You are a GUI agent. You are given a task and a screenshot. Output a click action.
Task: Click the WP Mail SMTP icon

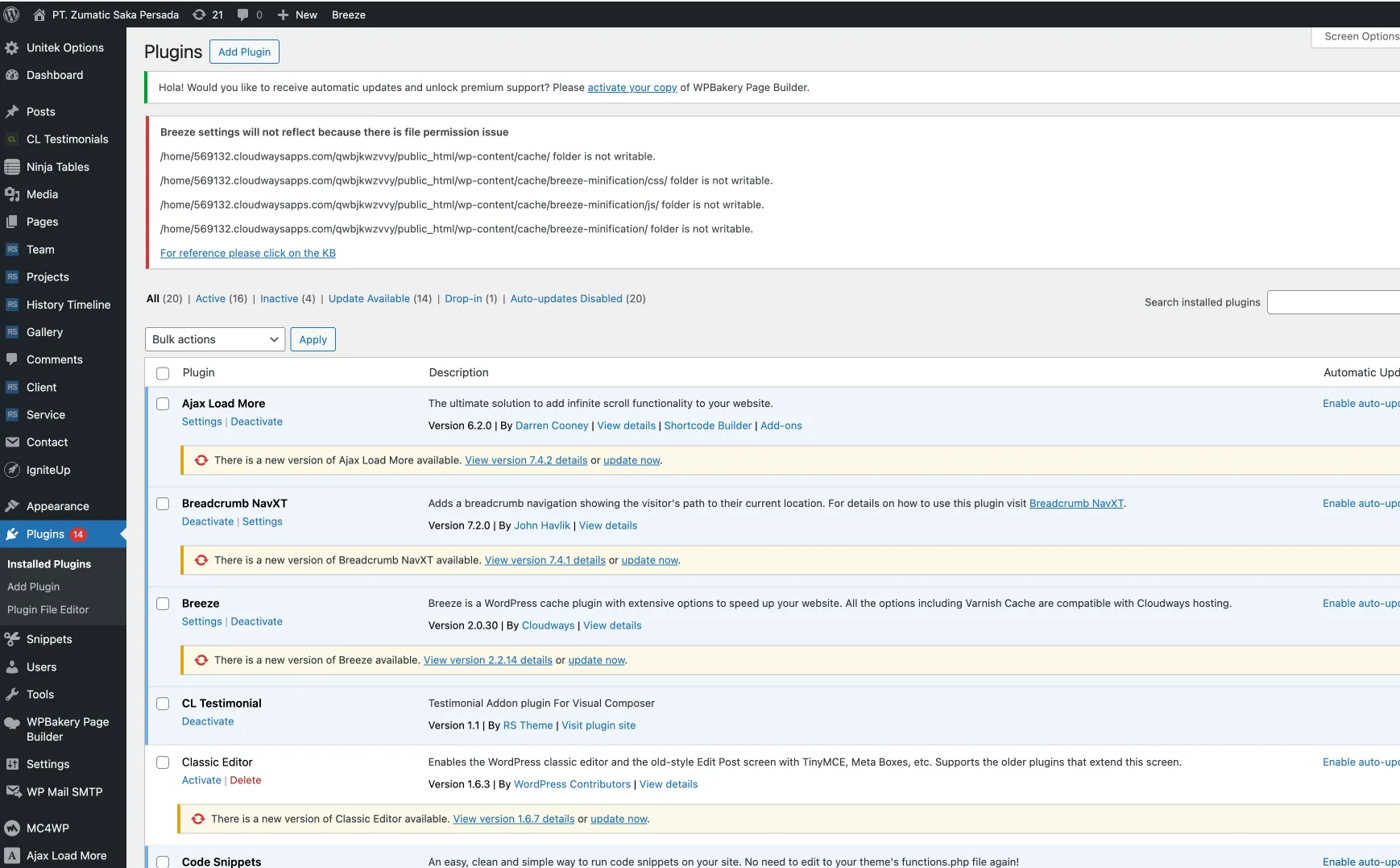point(12,791)
